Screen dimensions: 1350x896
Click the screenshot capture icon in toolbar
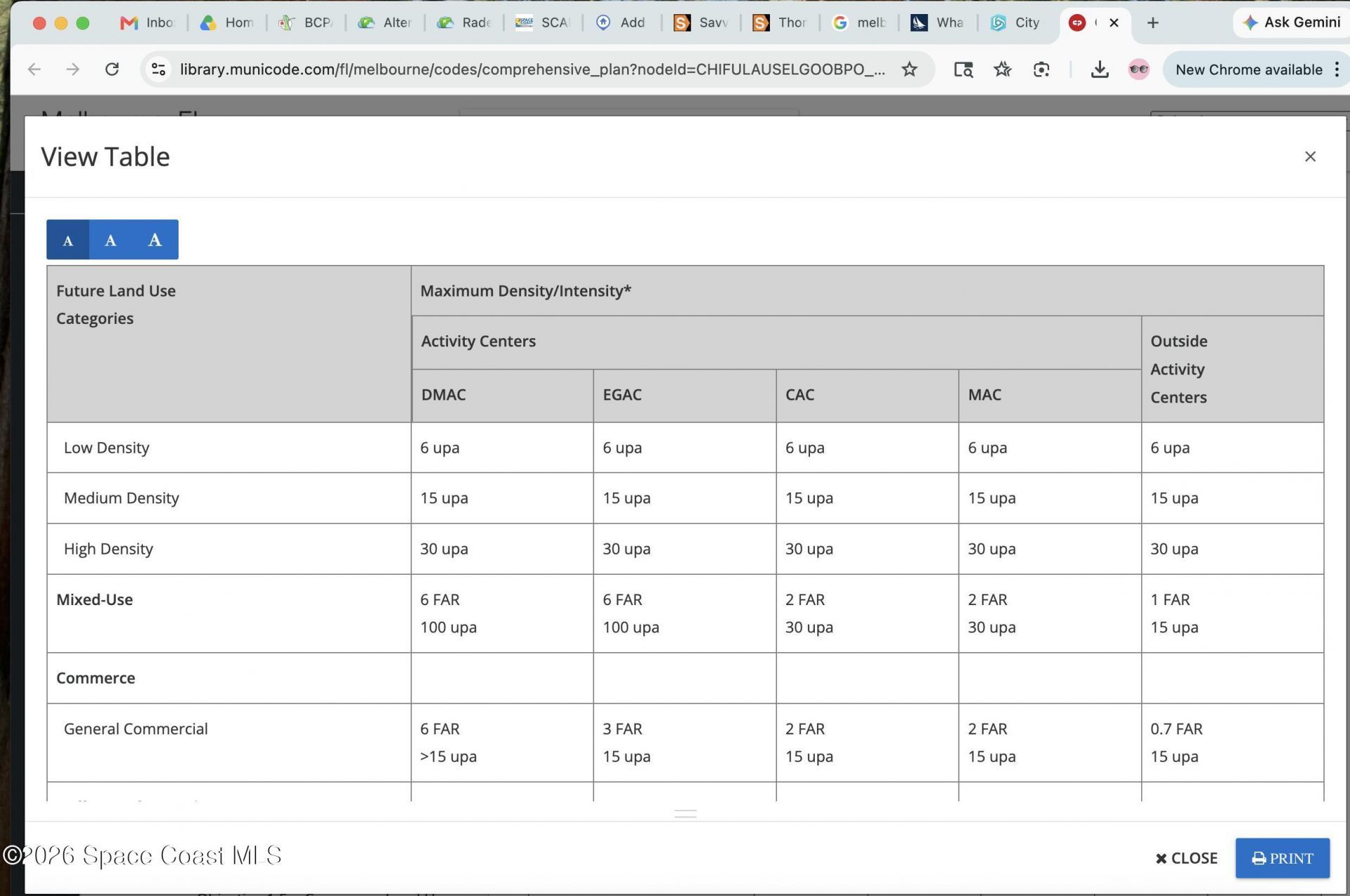(1041, 69)
